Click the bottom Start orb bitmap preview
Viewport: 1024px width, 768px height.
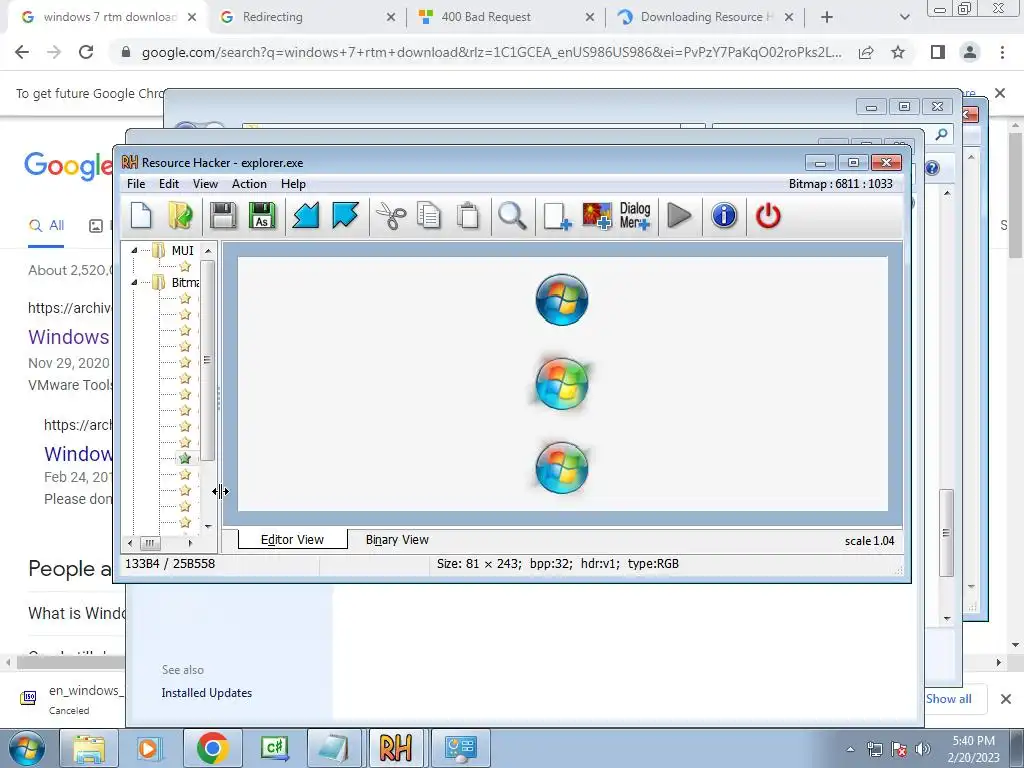[562, 468]
